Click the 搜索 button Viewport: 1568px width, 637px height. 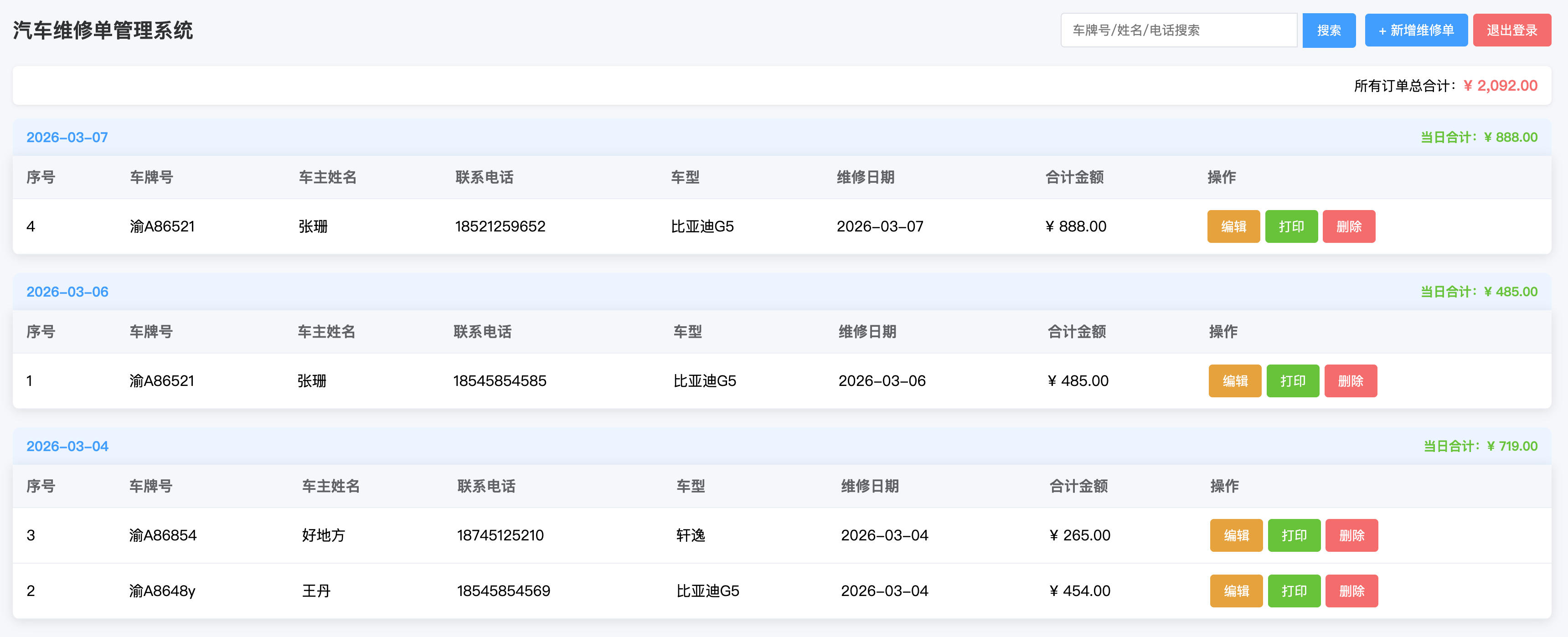pos(1329,30)
